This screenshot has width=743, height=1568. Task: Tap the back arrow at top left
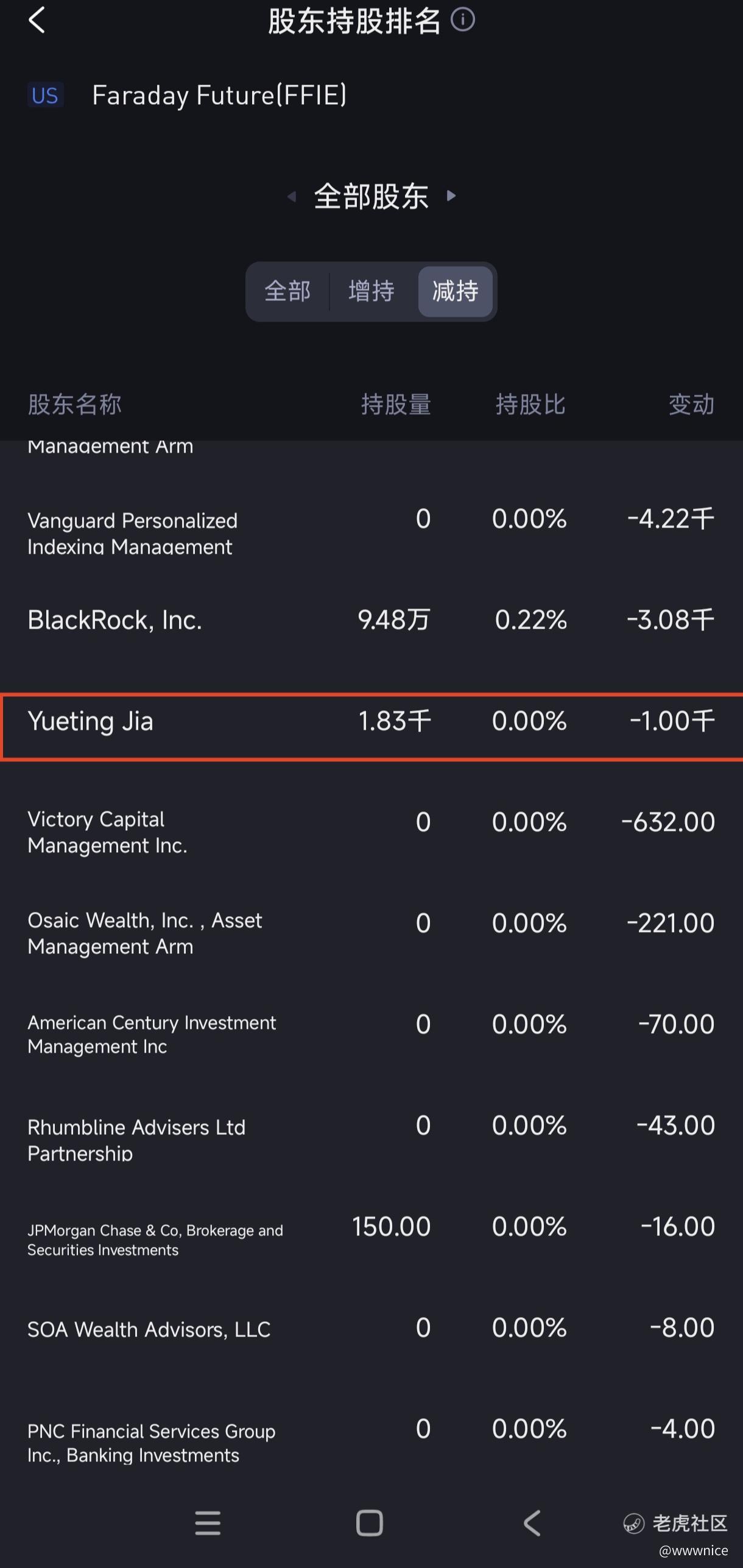(37, 20)
